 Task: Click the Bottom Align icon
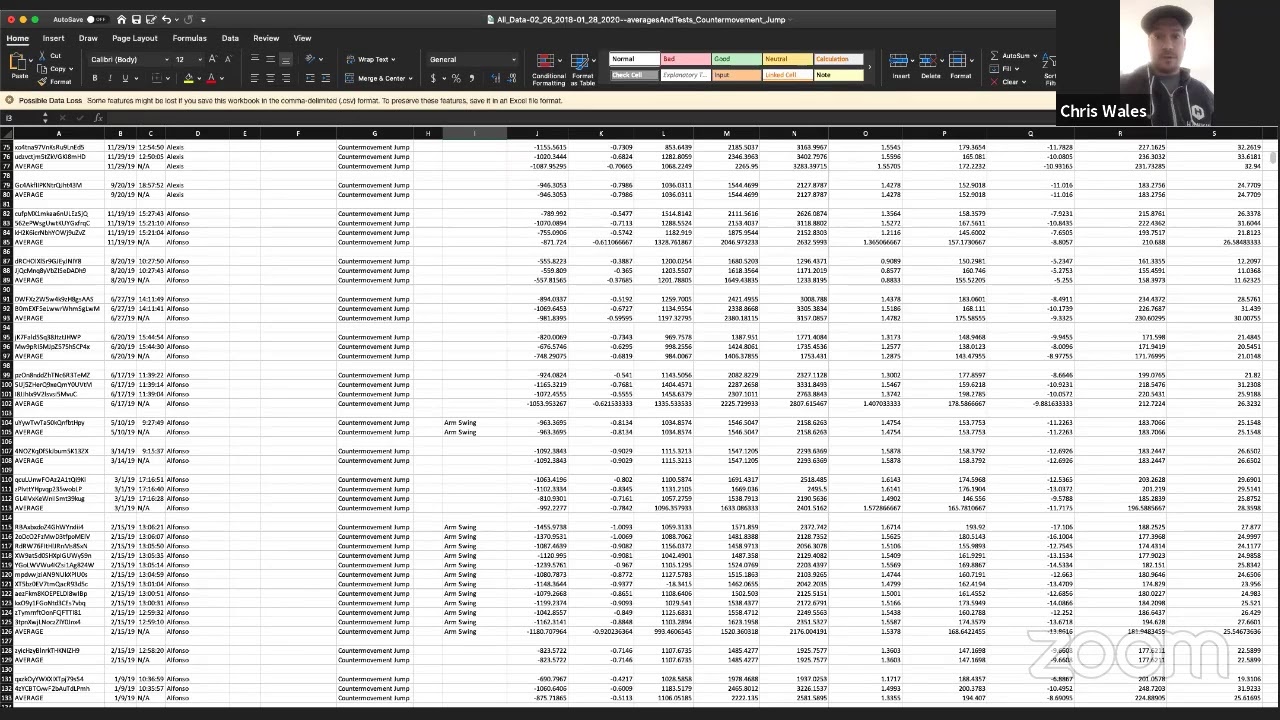[285, 59]
